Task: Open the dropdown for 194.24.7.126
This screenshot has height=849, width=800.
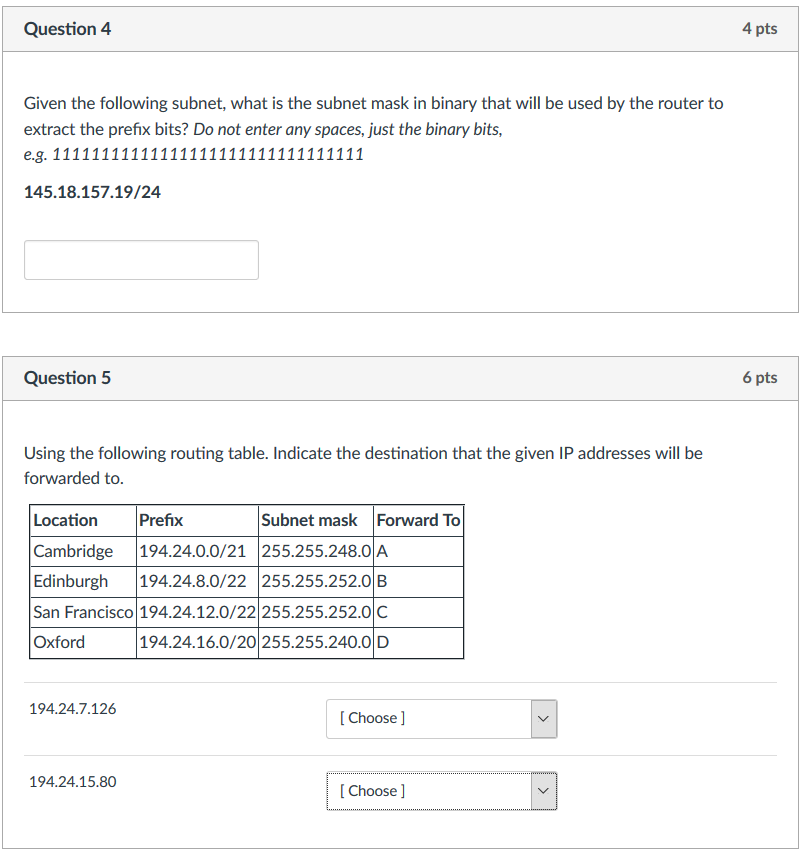Action: coord(442,719)
